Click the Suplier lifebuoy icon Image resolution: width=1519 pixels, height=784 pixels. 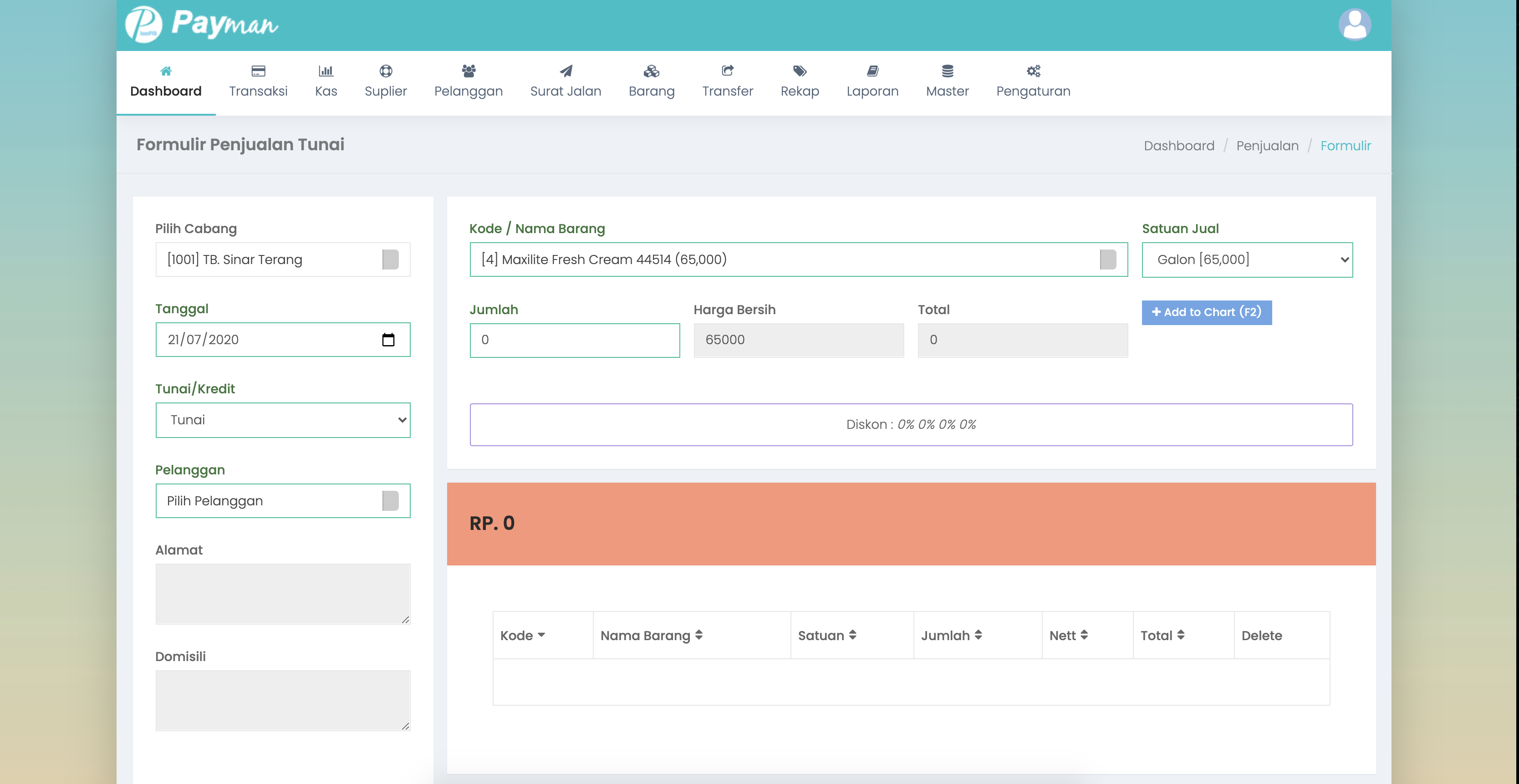point(386,71)
